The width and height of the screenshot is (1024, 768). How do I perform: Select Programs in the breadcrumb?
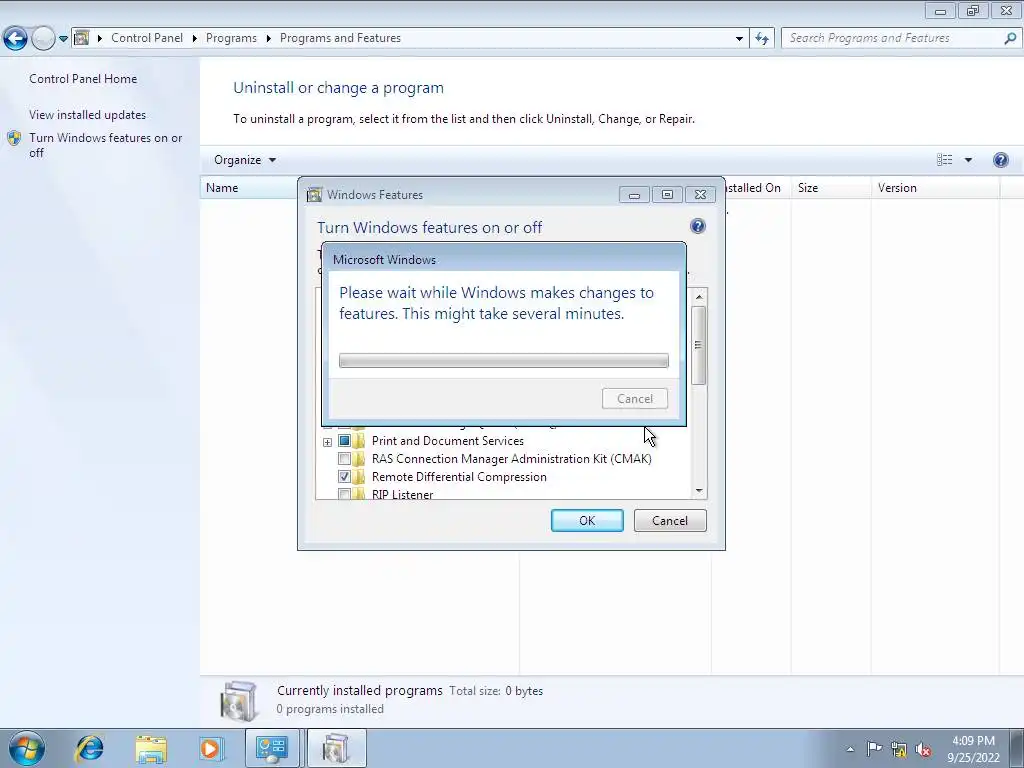coord(231,38)
